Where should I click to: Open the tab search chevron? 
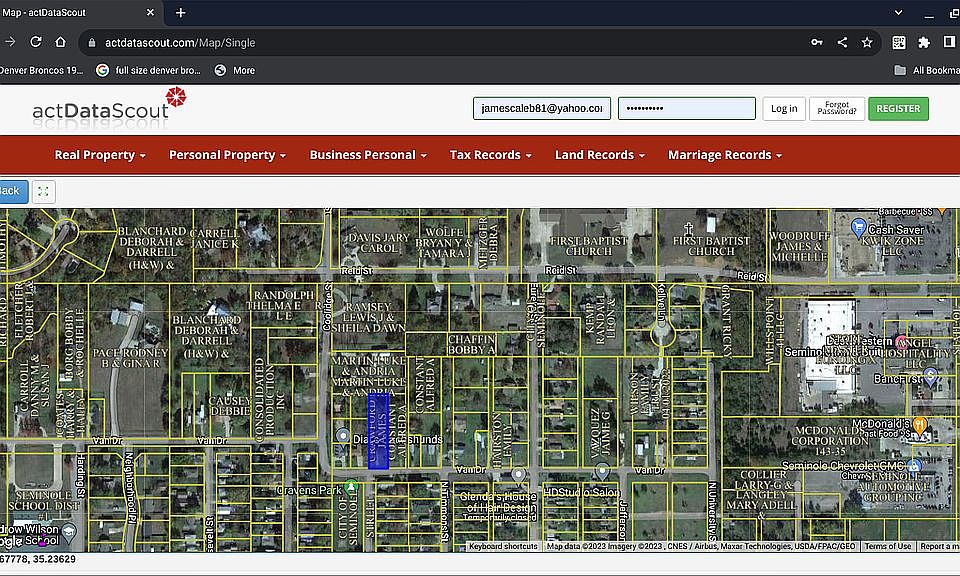tap(898, 12)
